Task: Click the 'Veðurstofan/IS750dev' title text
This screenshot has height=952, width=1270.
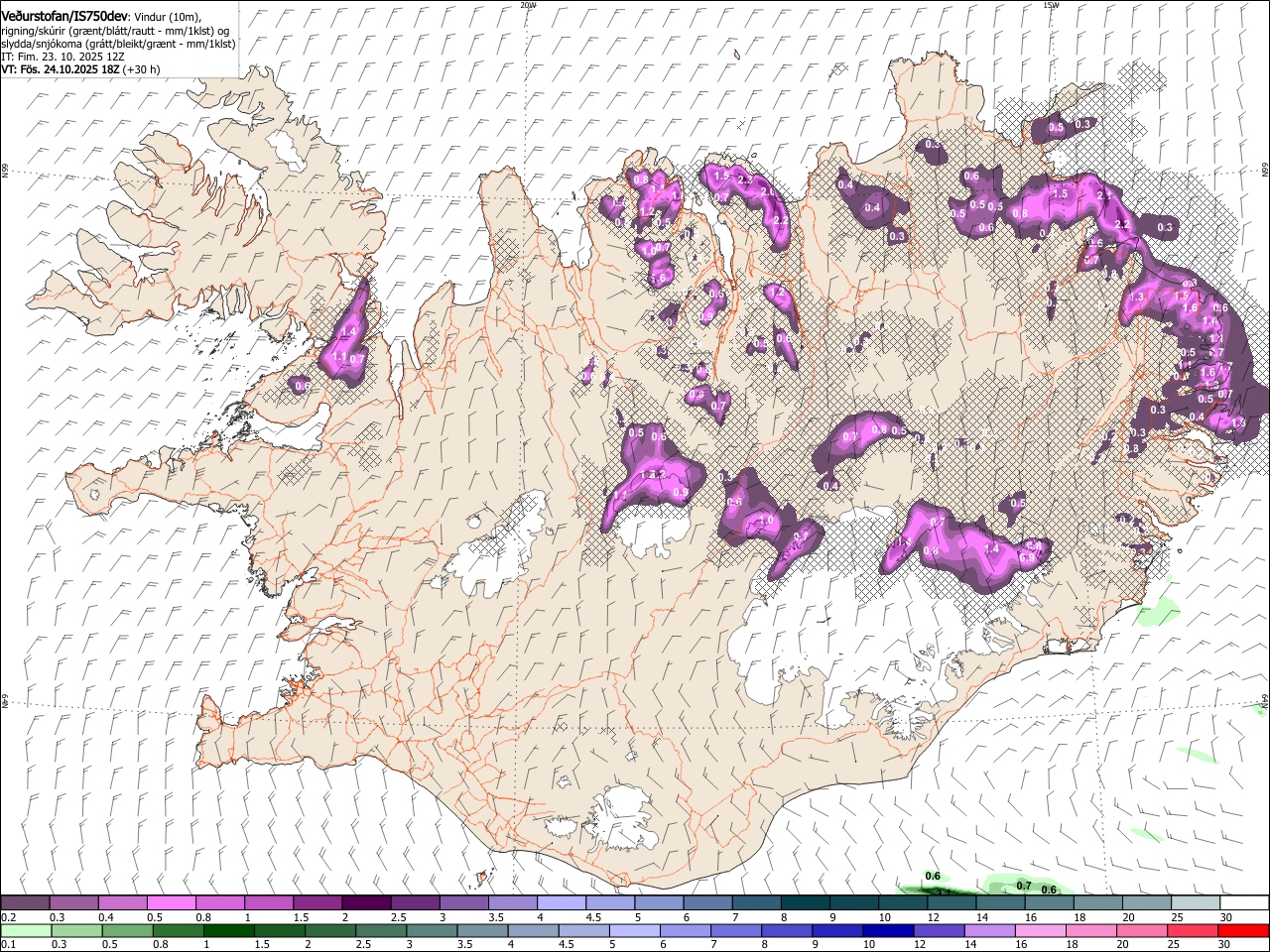Action: [64, 17]
